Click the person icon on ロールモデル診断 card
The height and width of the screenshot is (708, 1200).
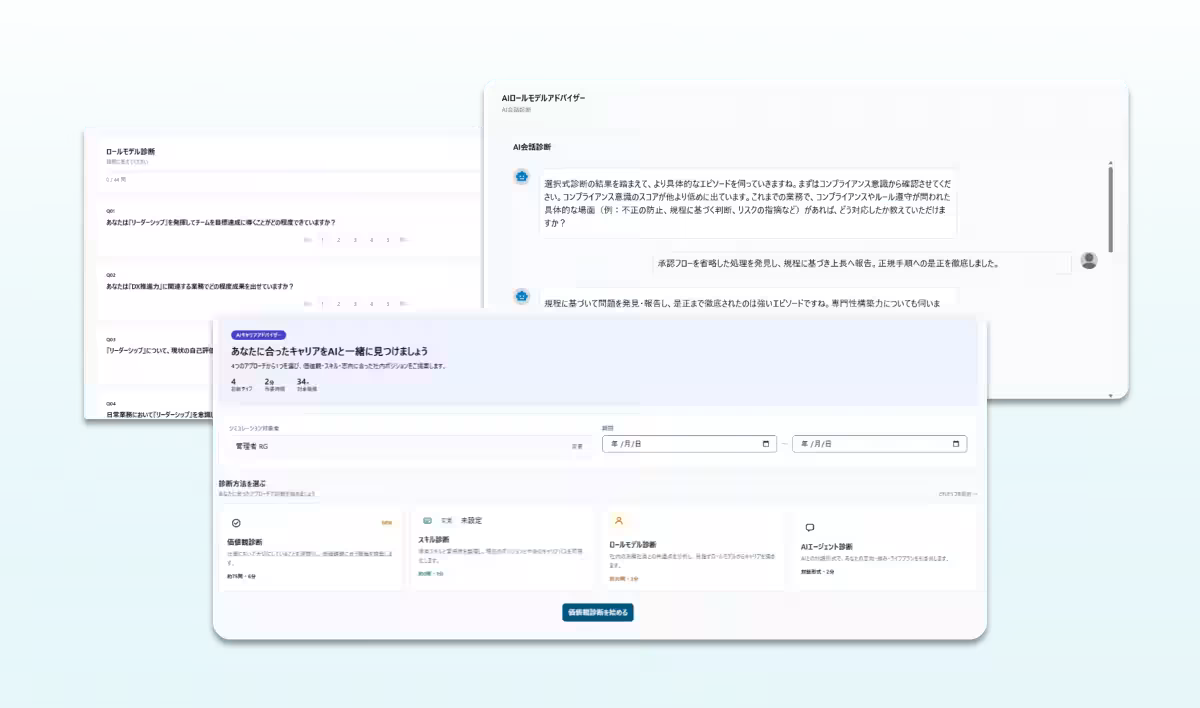point(619,520)
